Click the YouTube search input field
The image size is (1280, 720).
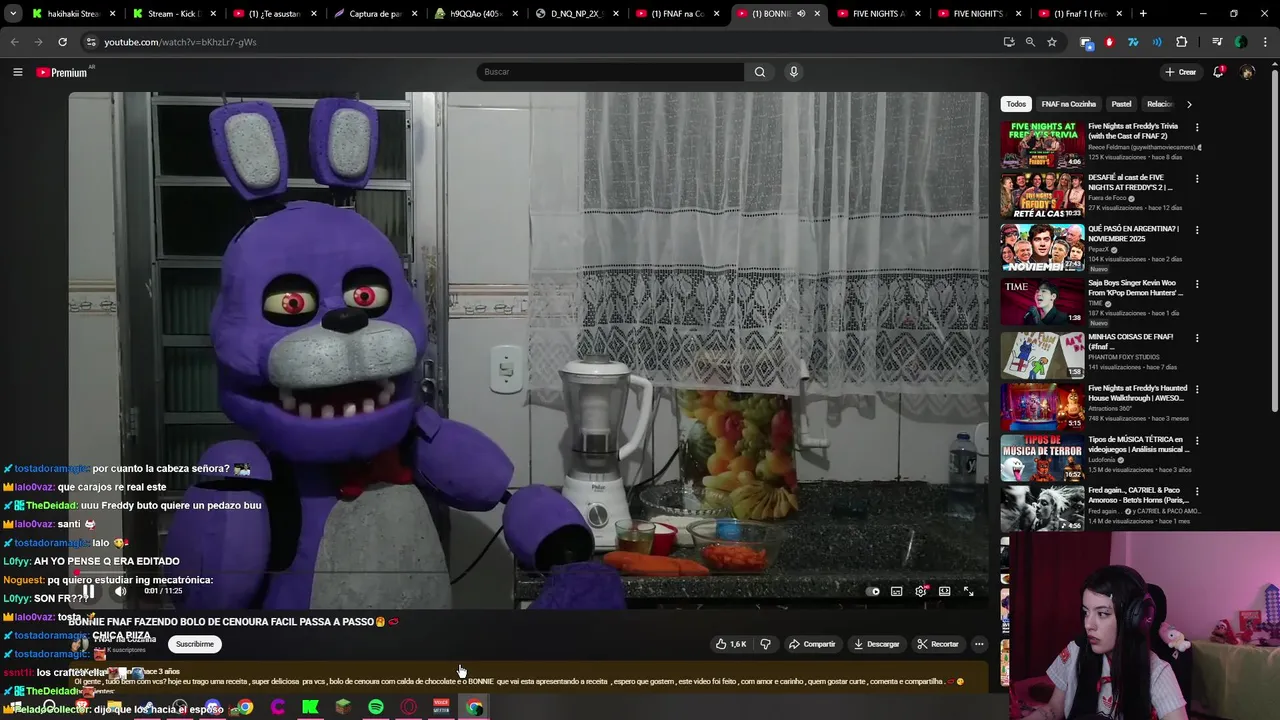pyautogui.click(x=610, y=72)
